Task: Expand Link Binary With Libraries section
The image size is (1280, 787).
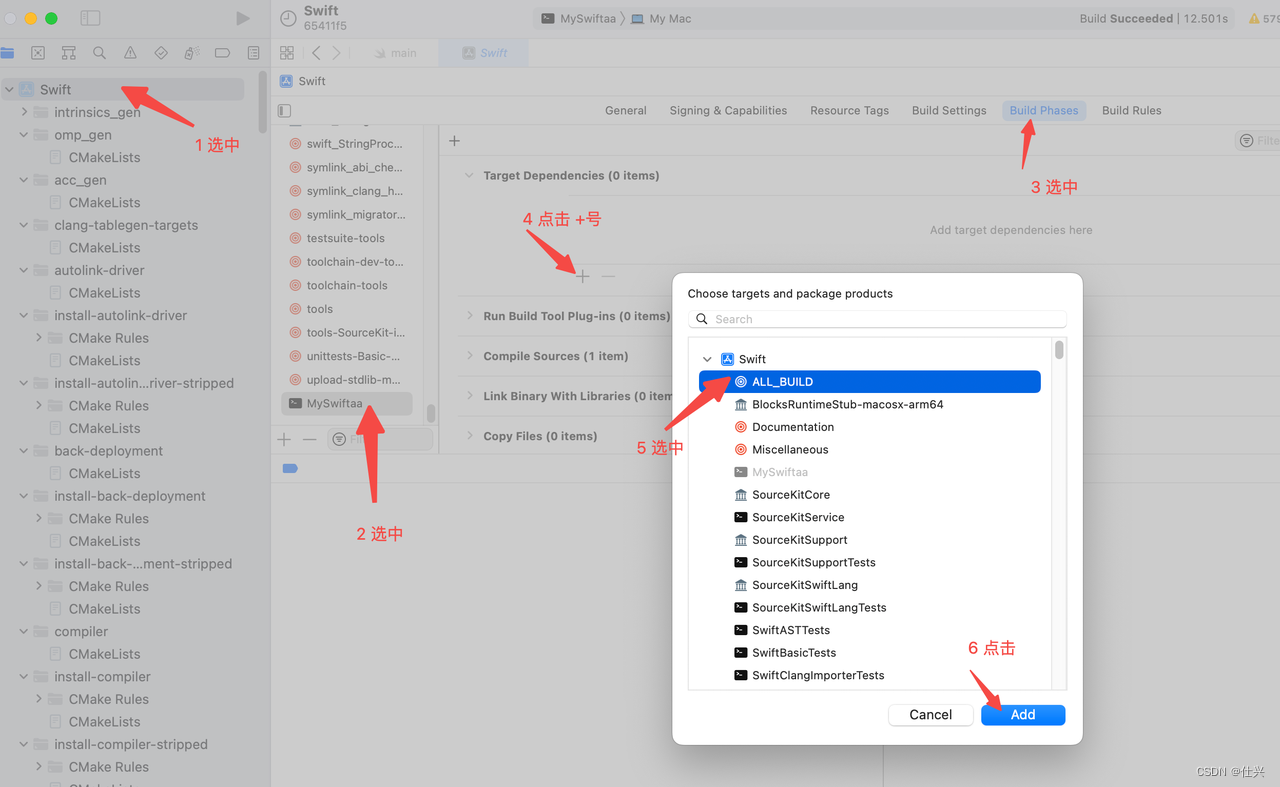Action: [469, 396]
